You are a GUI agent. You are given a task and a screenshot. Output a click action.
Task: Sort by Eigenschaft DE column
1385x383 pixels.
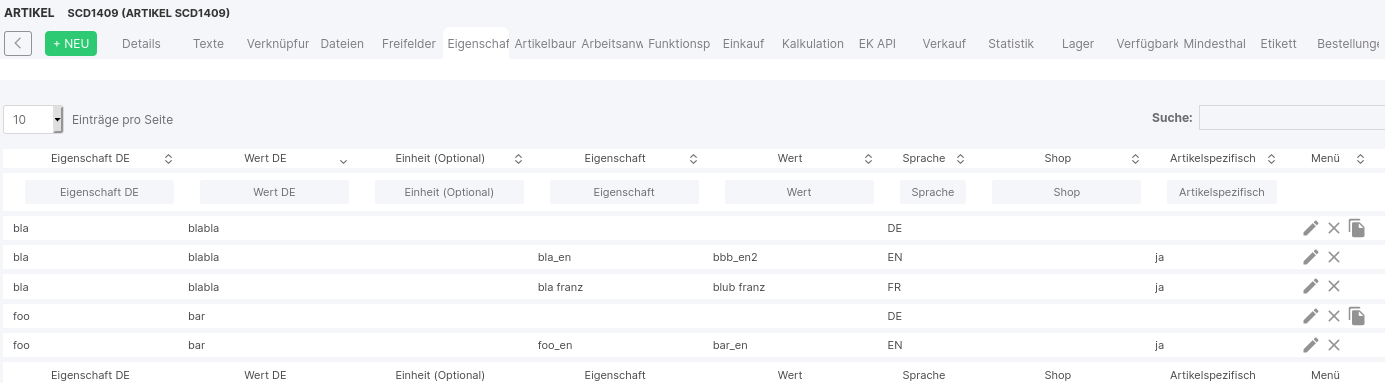[x=90, y=158]
